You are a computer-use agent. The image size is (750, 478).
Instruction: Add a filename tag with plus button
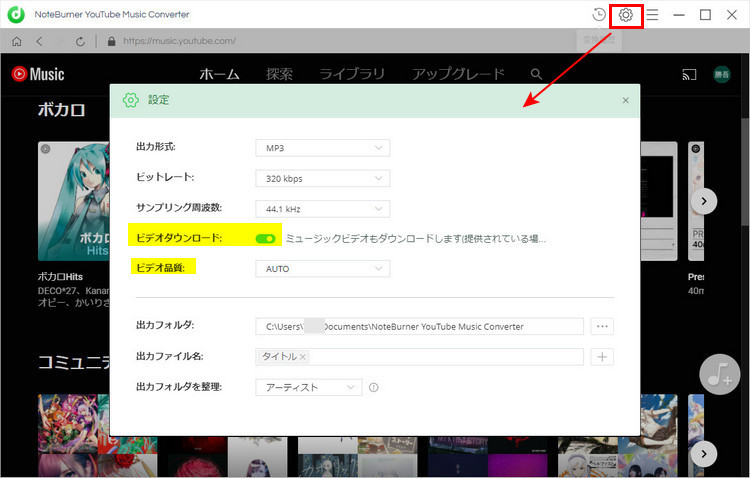[x=602, y=357]
